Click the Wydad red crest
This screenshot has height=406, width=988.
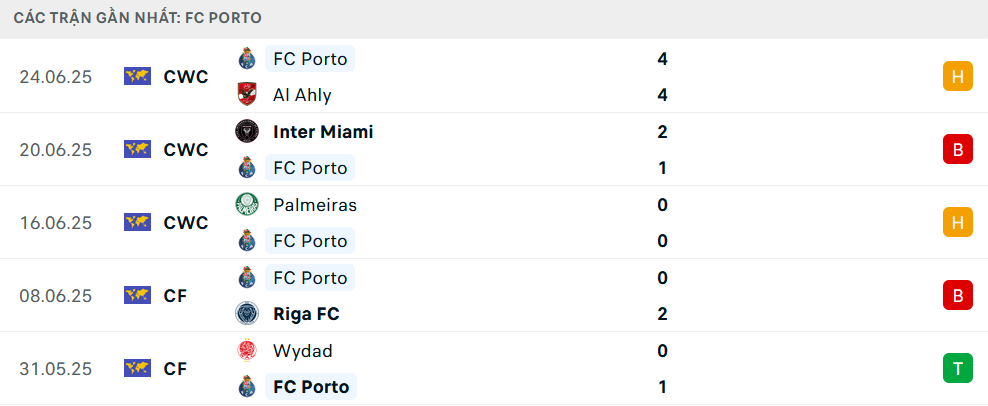[247, 351]
